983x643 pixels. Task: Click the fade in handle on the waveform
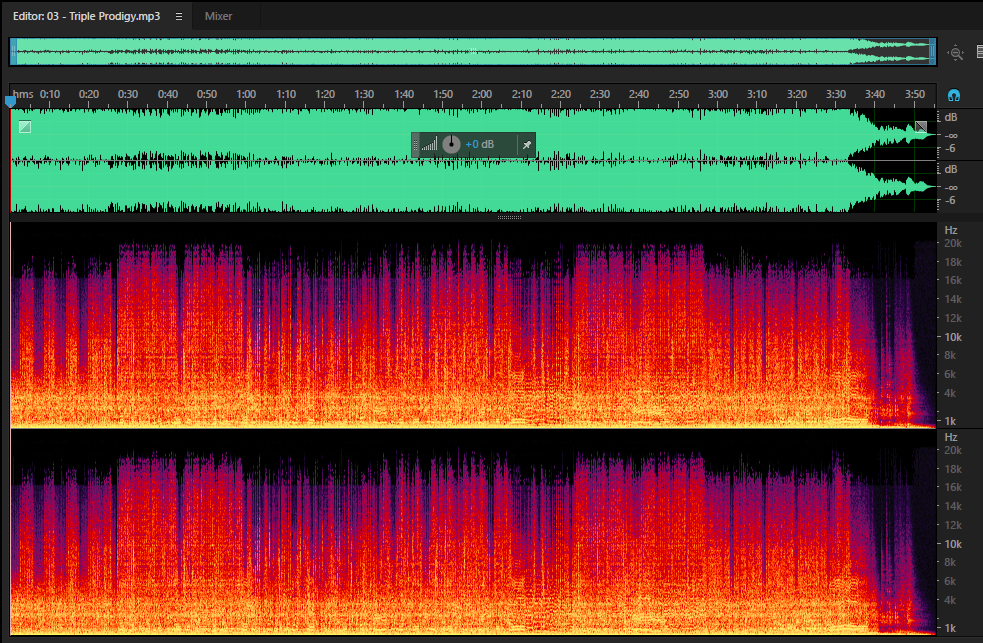coord(25,127)
